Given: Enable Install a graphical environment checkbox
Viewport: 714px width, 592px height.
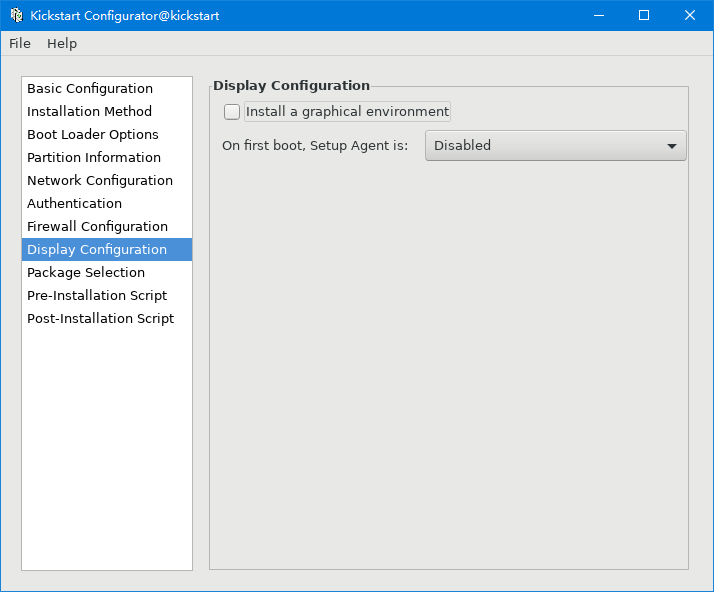Looking at the screenshot, I should [x=232, y=112].
